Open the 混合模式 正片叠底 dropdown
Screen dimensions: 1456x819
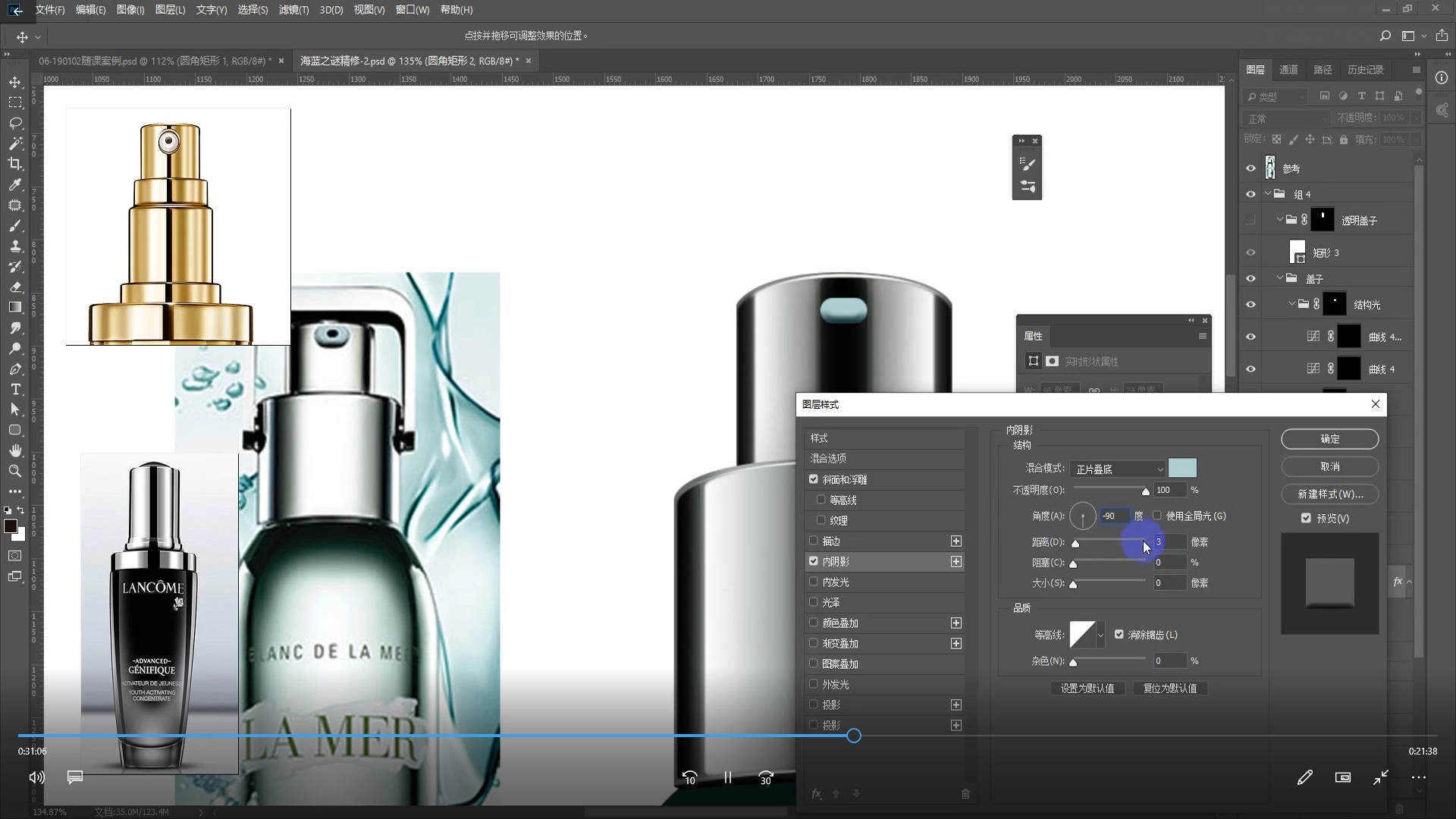click(1118, 469)
